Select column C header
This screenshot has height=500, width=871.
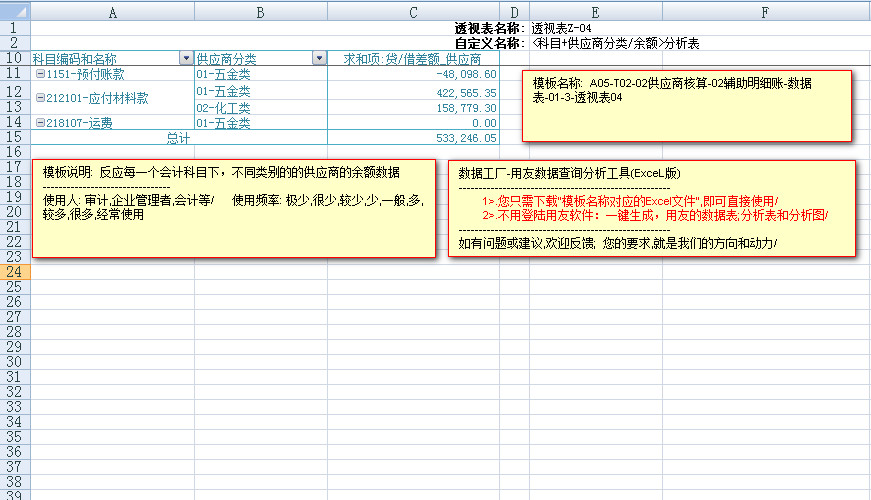(412, 11)
